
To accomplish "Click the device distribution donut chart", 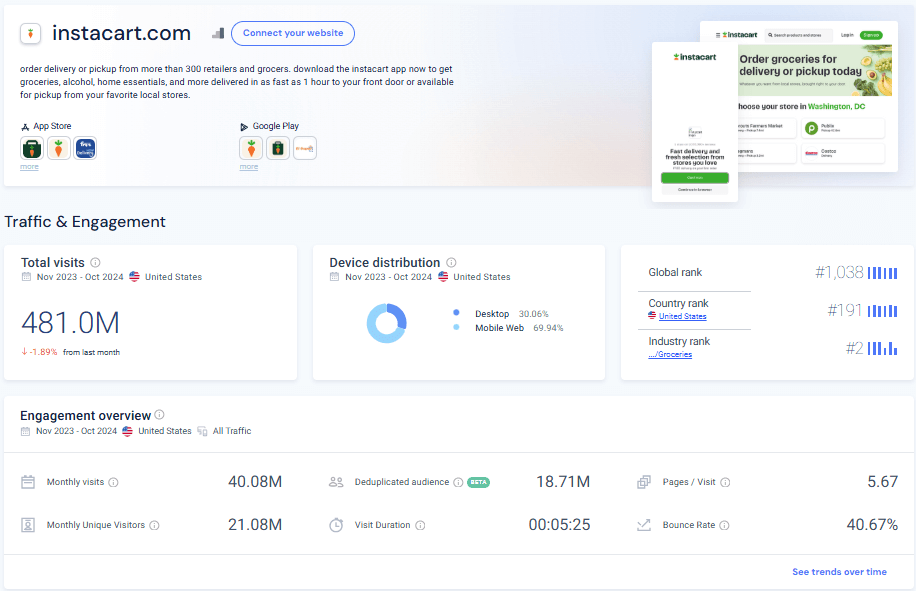I will click(387, 323).
